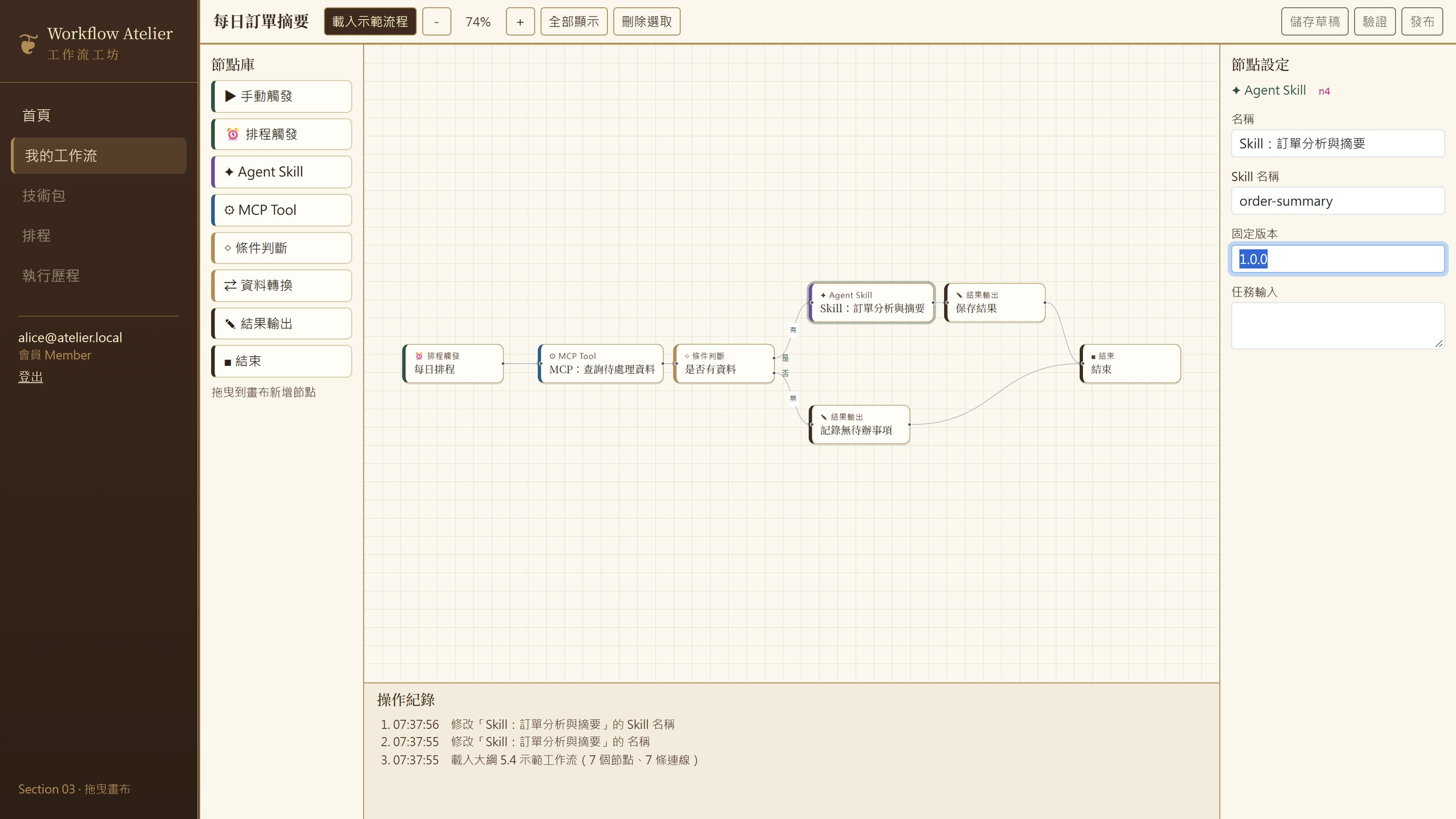Viewport: 1456px width, 819px height.
Task: Click the 任務輸入 textarea
Action: click(1337, 326)
